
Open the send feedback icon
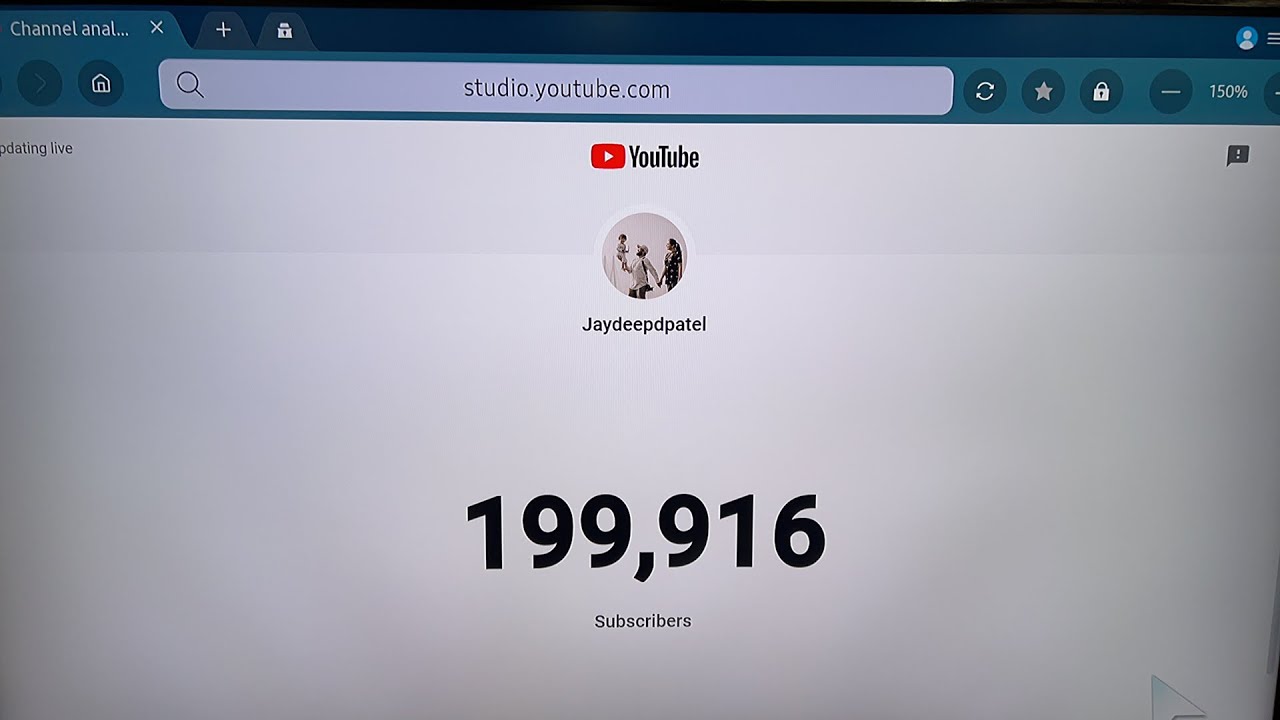[1238, 155]
